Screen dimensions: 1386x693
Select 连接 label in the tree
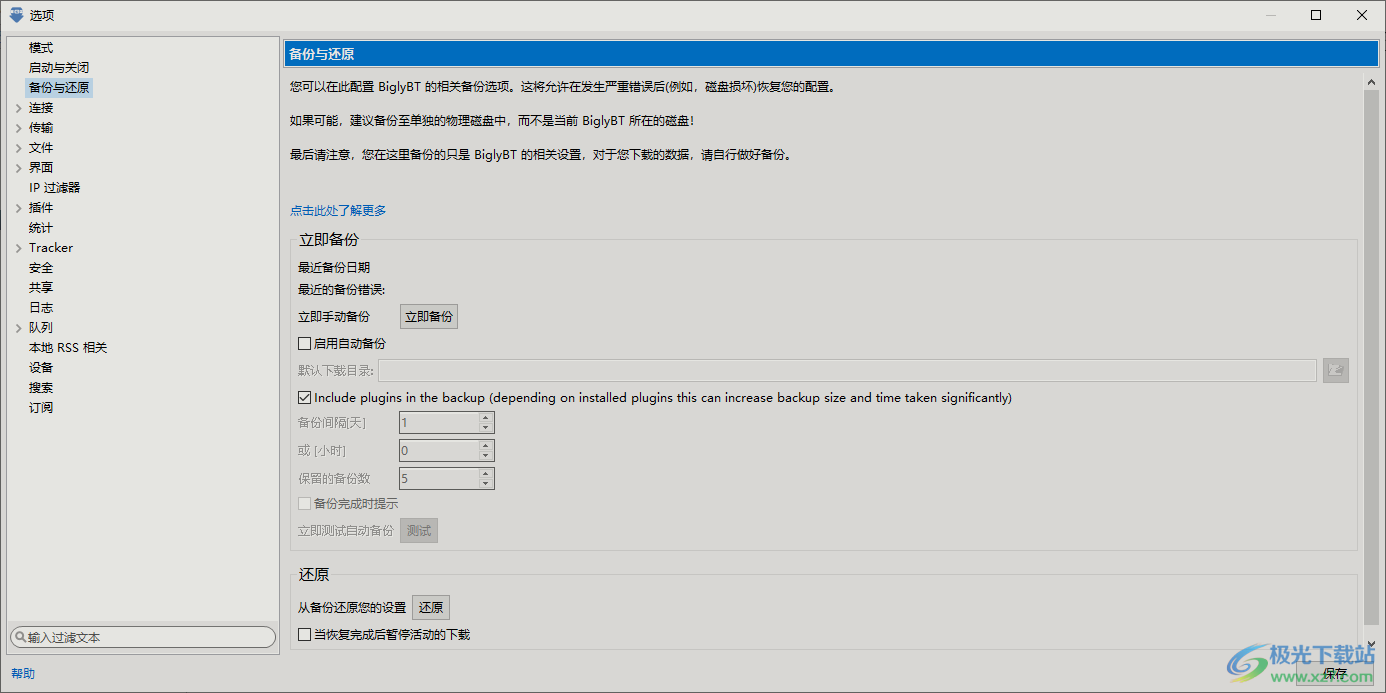tap(41, 108)
